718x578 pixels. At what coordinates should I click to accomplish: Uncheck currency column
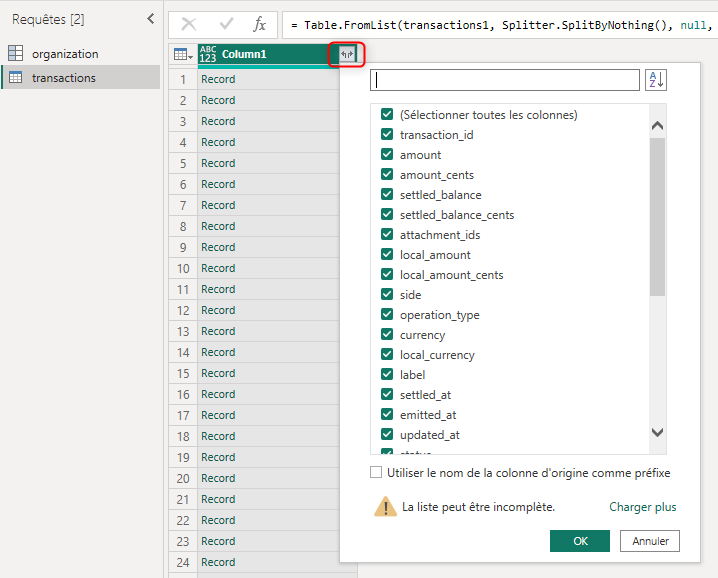tap(387, 334)
